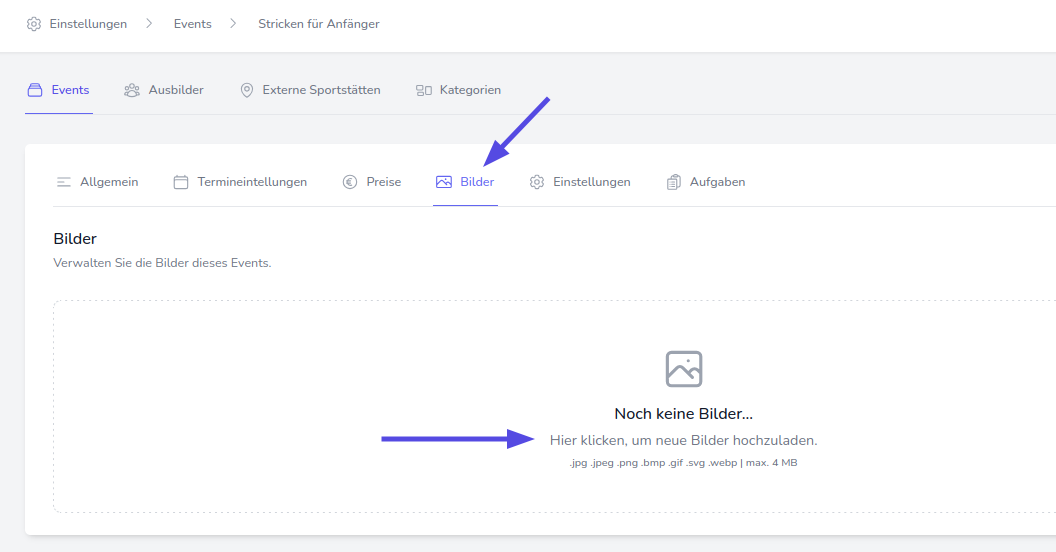Open Externe Sportstätten tab

(x=321, y=90)
